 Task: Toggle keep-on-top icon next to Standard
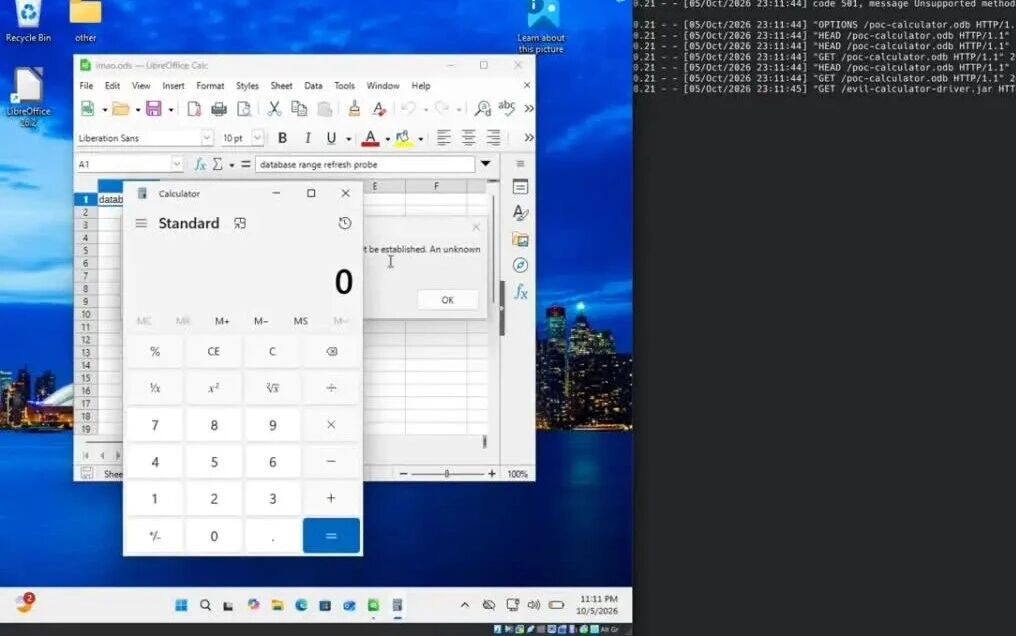pyautogui.click(x=240, y=223)
